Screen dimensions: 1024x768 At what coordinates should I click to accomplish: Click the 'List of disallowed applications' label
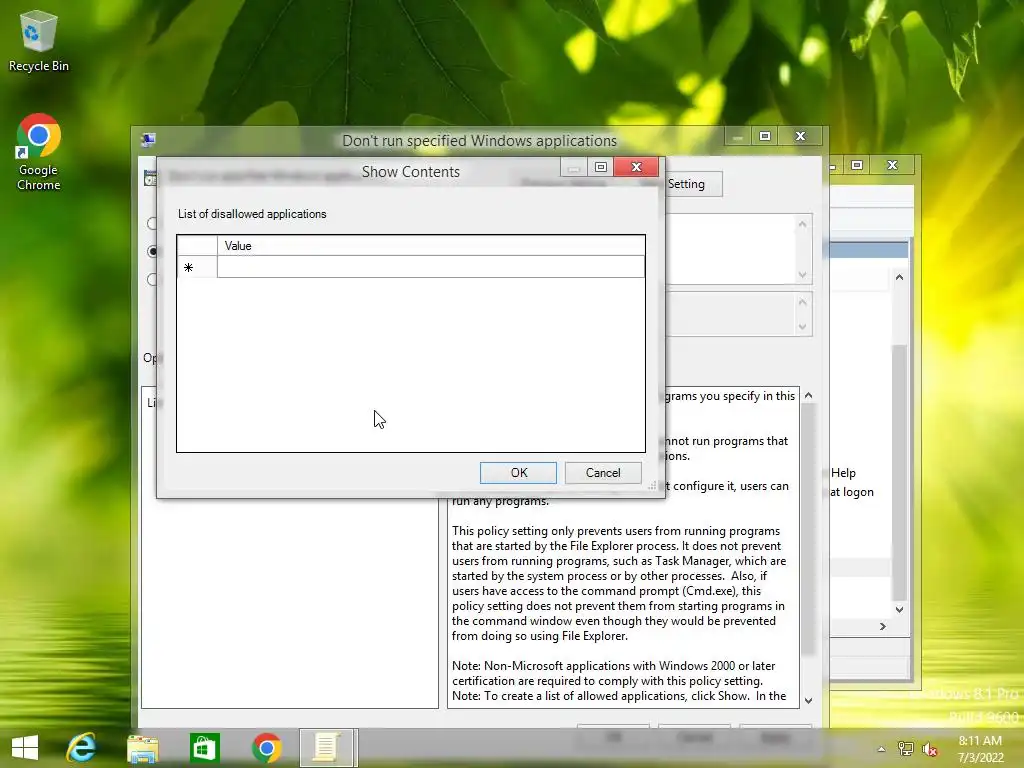(252, 214)
